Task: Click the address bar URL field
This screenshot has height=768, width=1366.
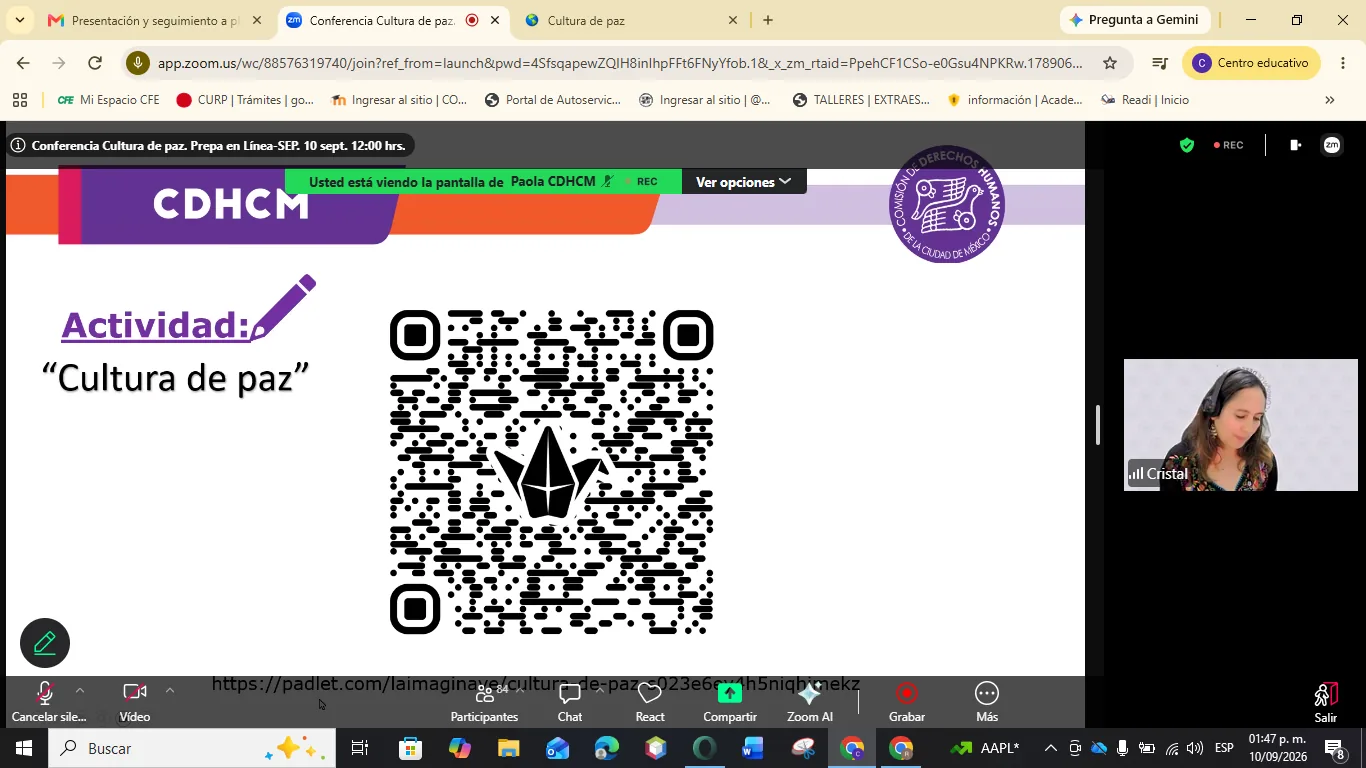Action: point(620,63)
